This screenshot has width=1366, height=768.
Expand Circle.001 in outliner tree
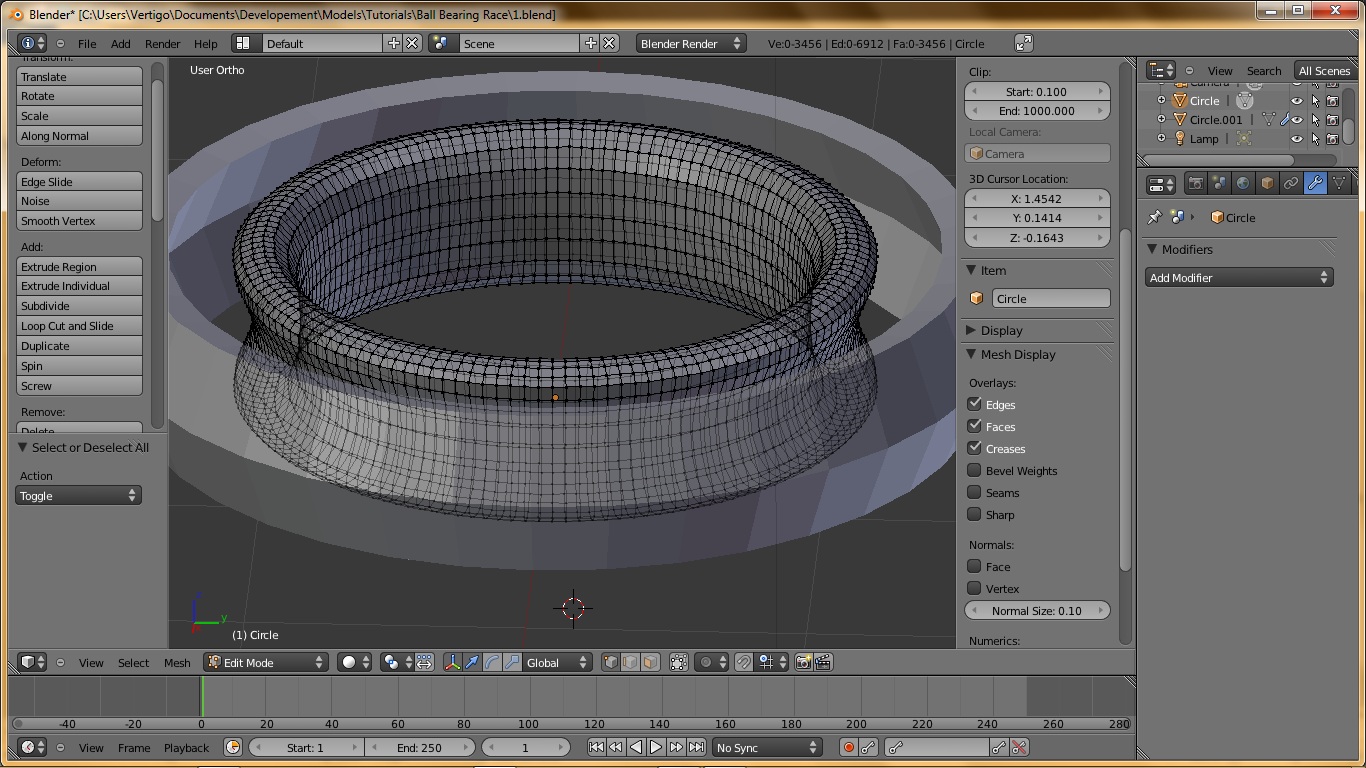[1161, 119]
